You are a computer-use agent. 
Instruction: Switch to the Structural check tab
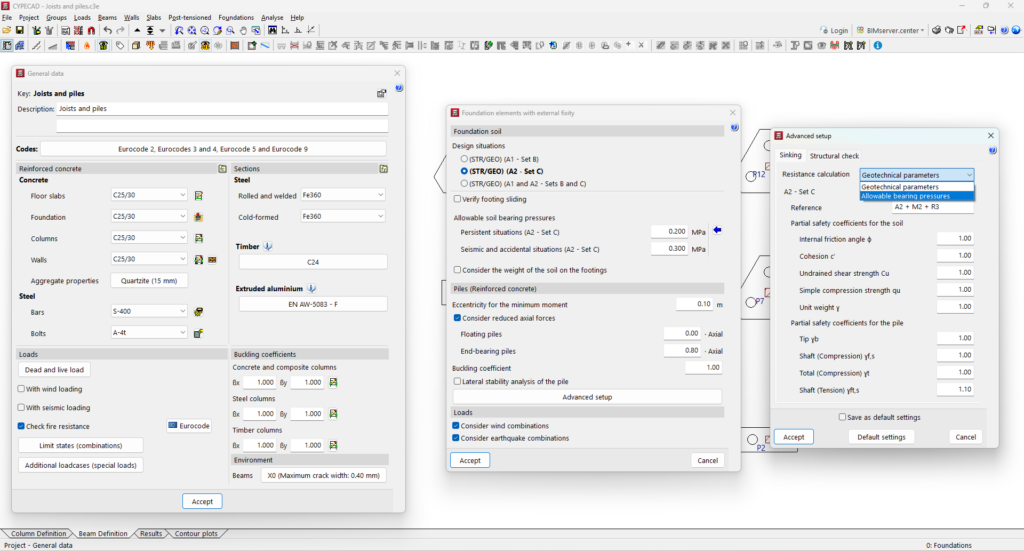pos(834,156)
